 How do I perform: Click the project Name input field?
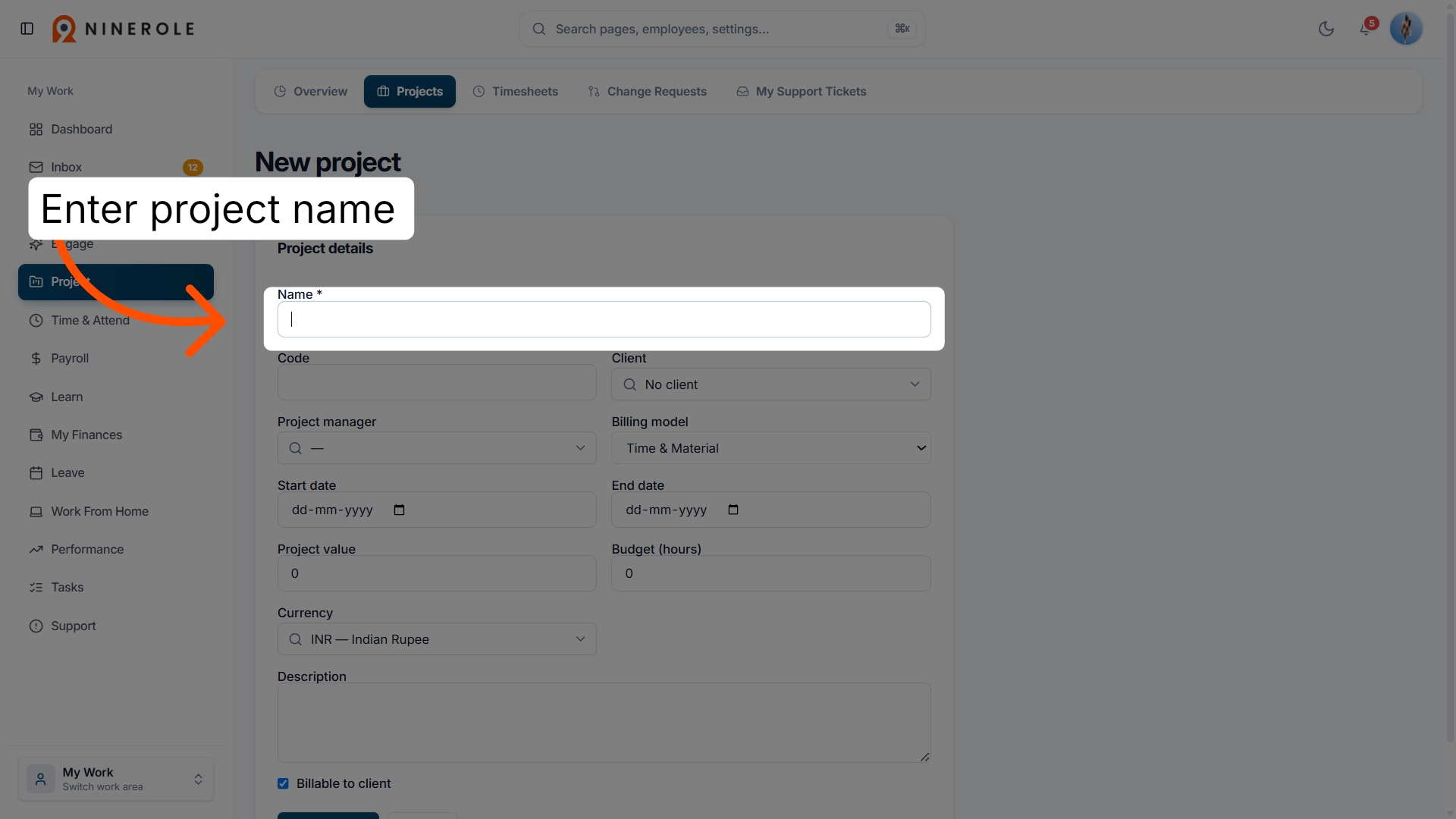tap(604, 320)
